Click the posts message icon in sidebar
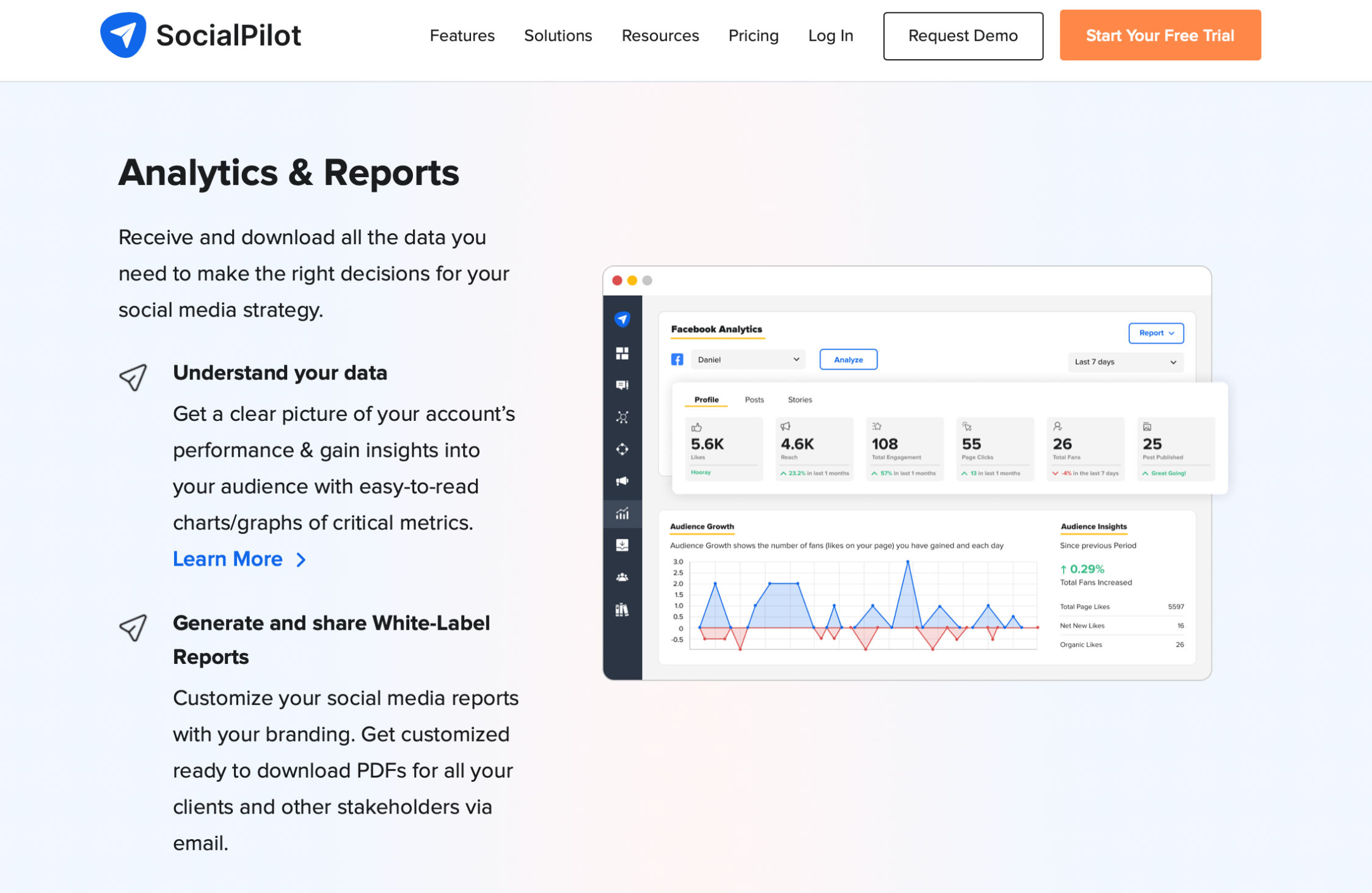The width and height of the screenshot is (1372, 893). click(x=622, y=385)
